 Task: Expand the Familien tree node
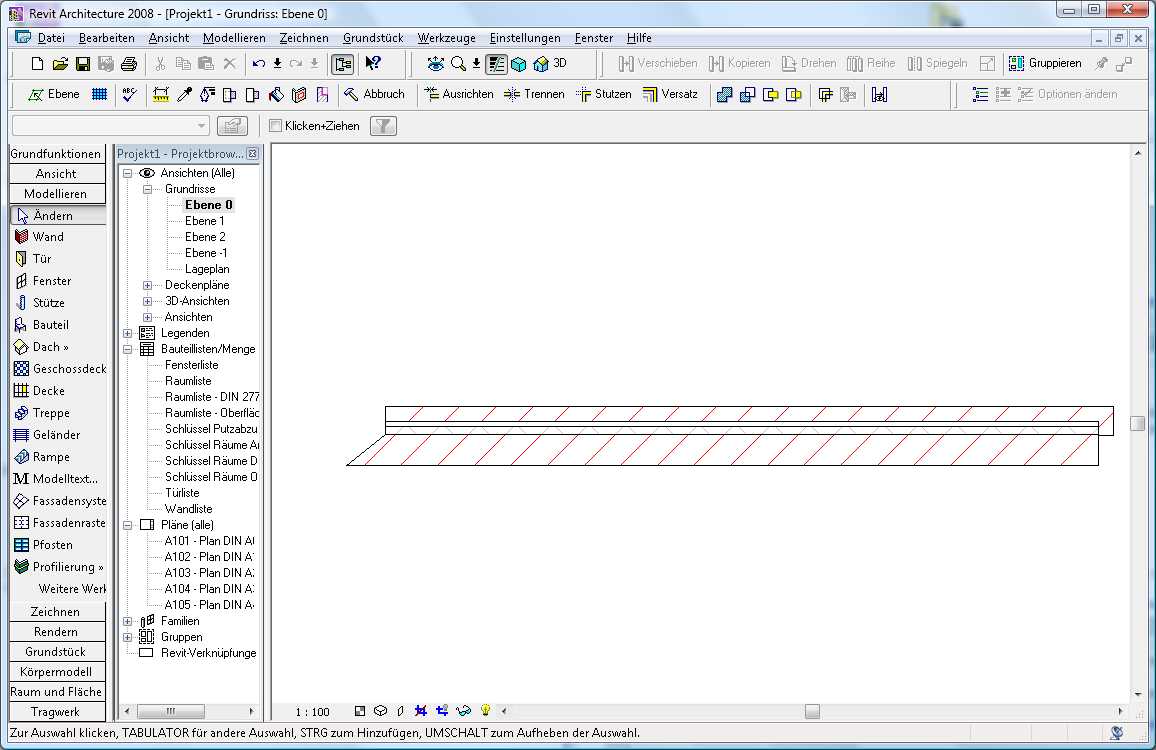(x=128, y=622)
